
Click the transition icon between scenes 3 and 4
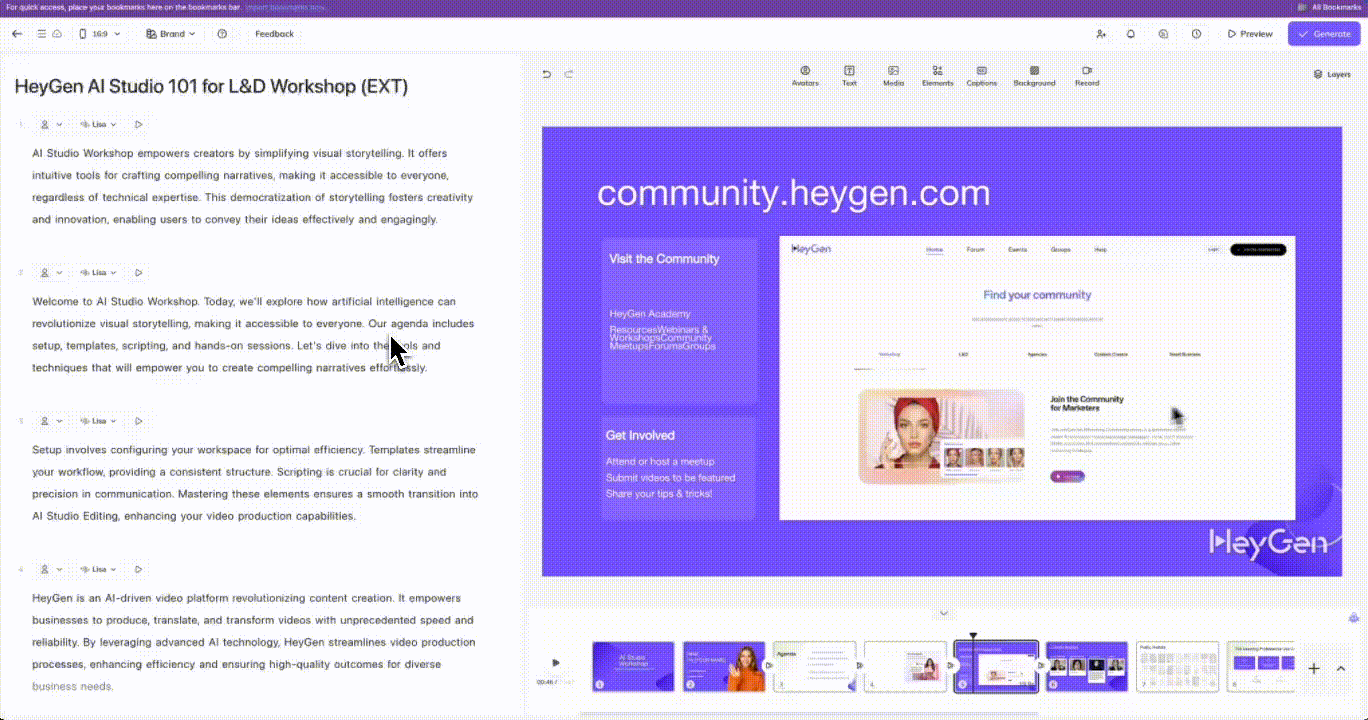(x=861, y=665)
